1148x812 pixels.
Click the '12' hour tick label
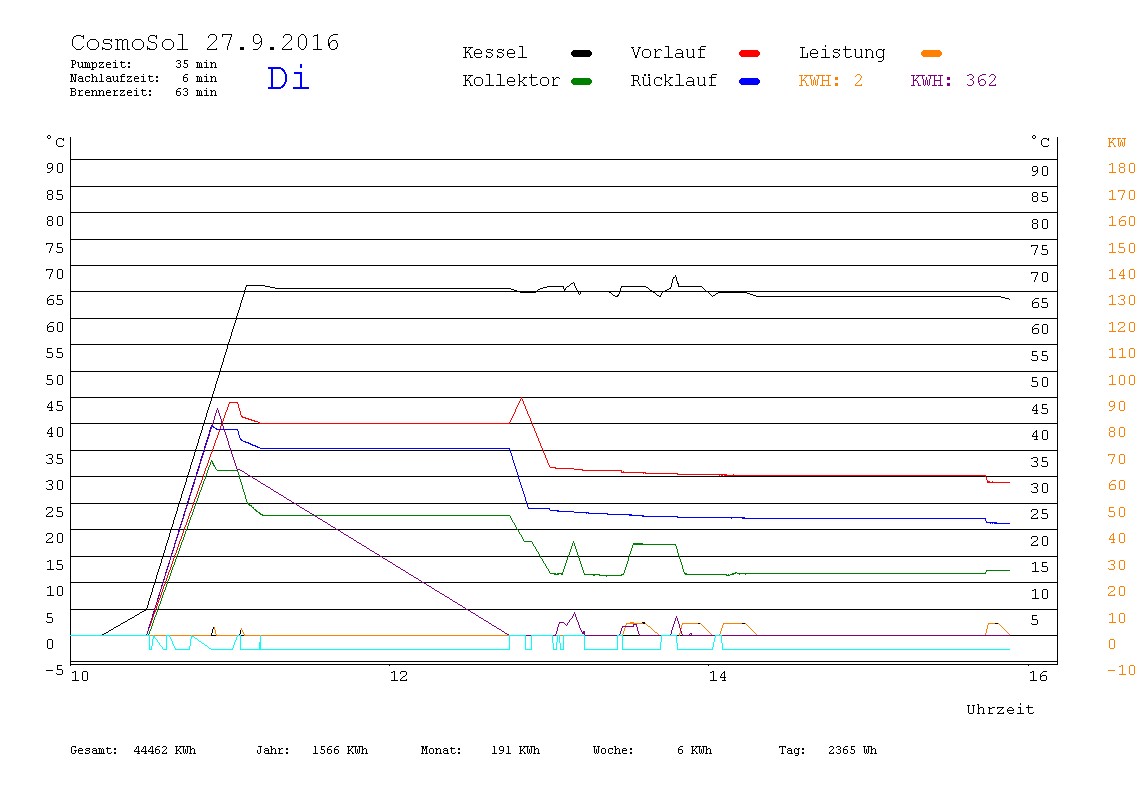(x=399, y=676)
